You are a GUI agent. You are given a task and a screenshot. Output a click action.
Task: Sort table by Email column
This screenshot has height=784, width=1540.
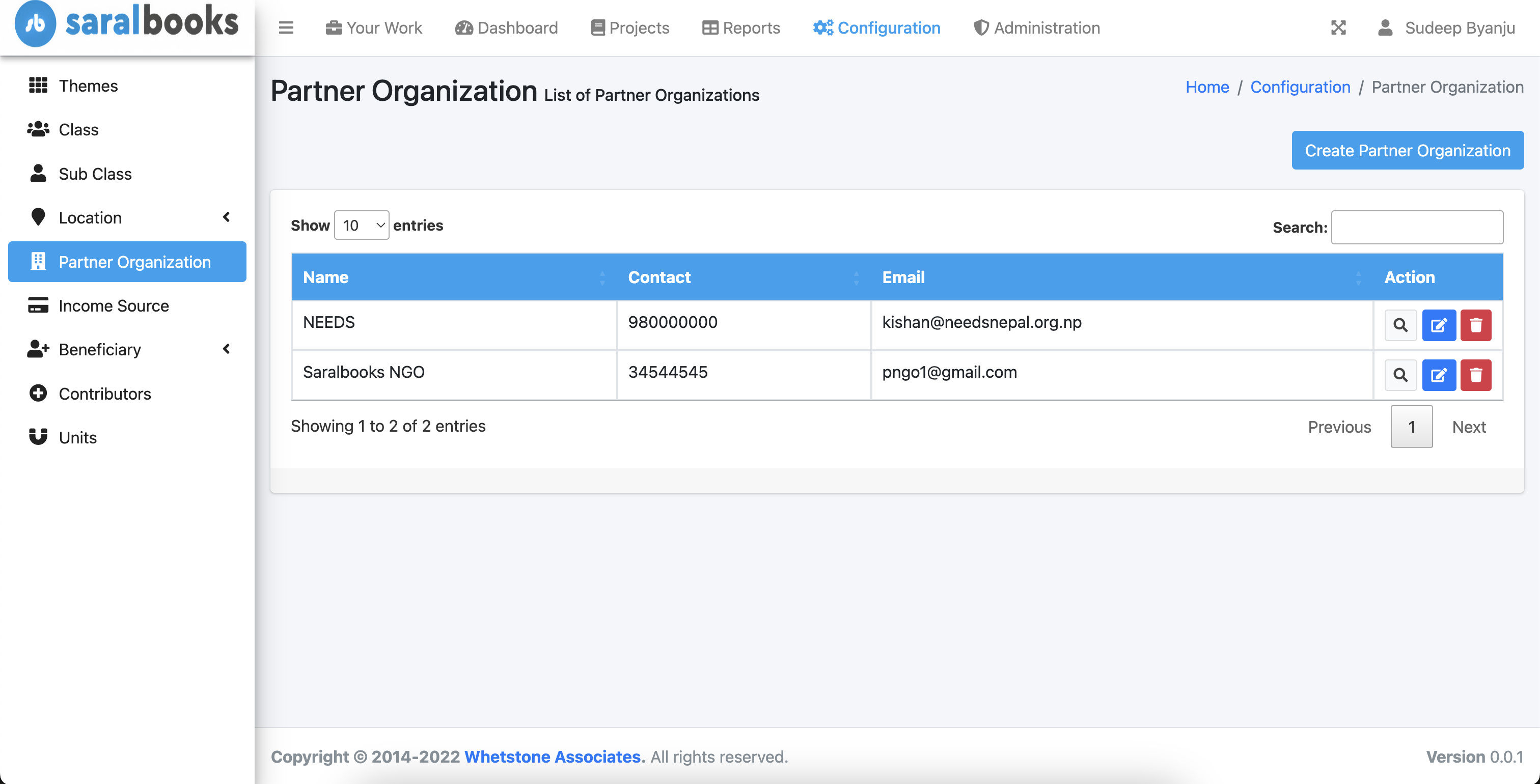click(x=1121, y=276)
